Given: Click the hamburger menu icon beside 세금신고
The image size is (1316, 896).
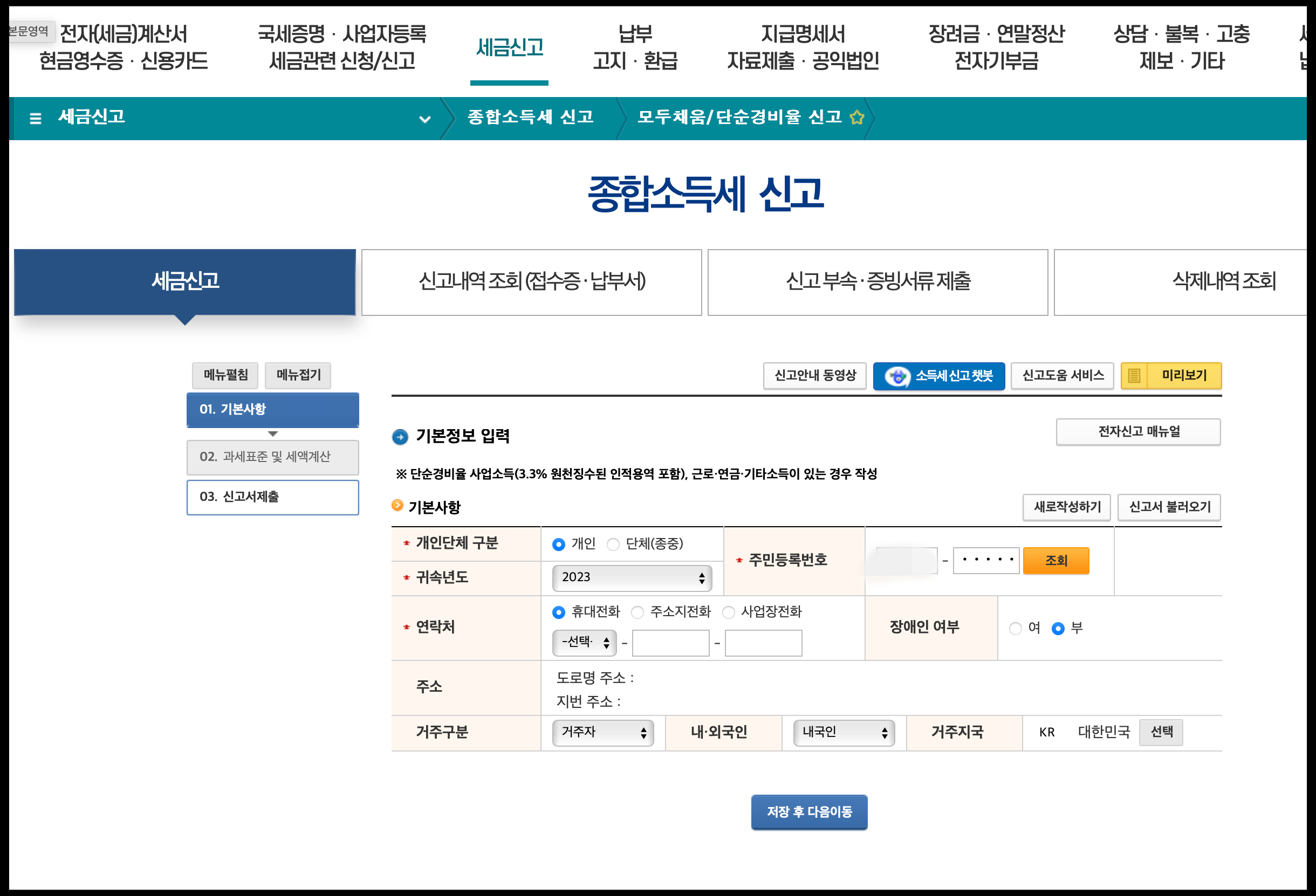Looking at the screenshot, I should (x=35, y=118).
